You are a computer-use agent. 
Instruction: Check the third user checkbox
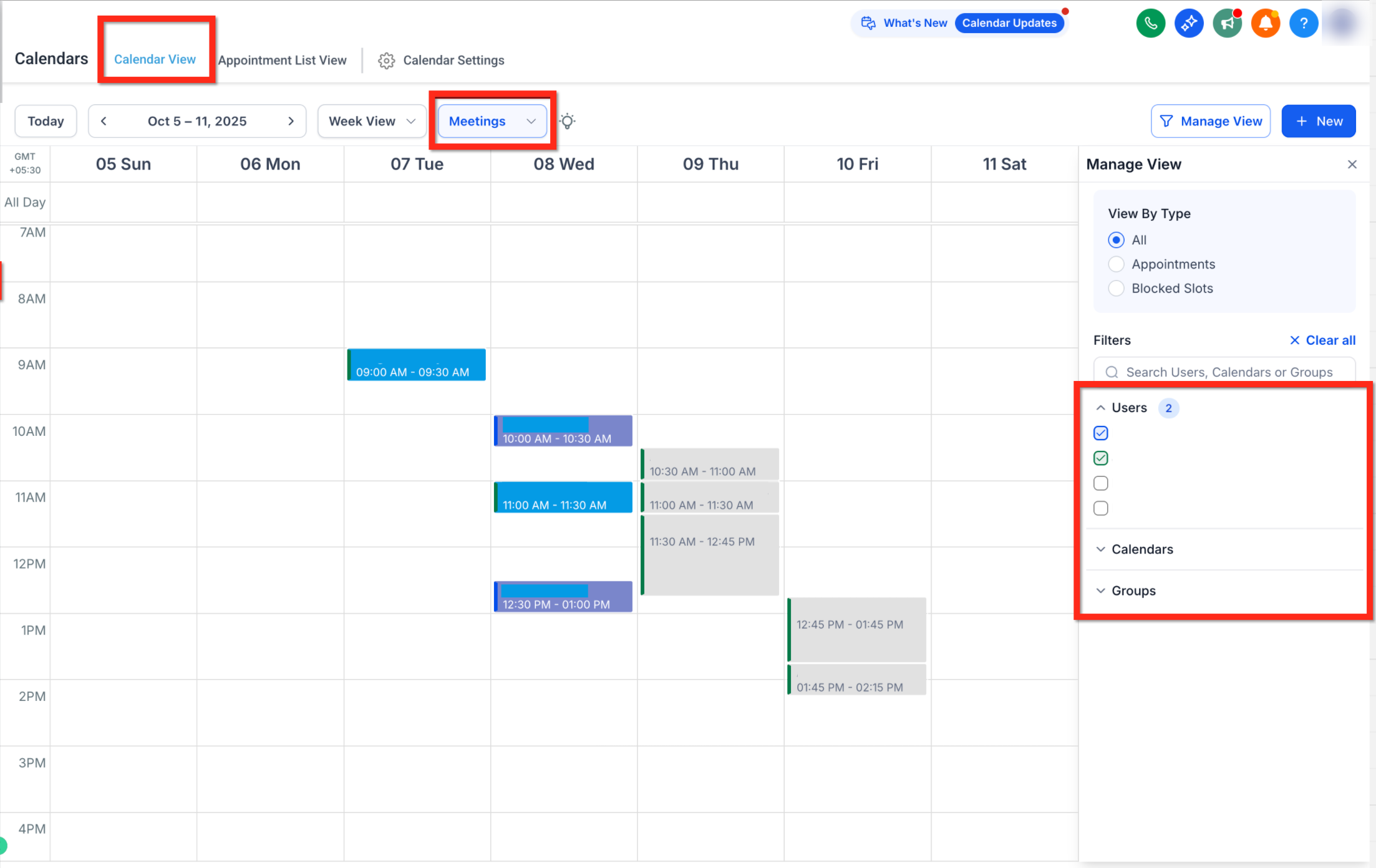tap(1101, 483)
